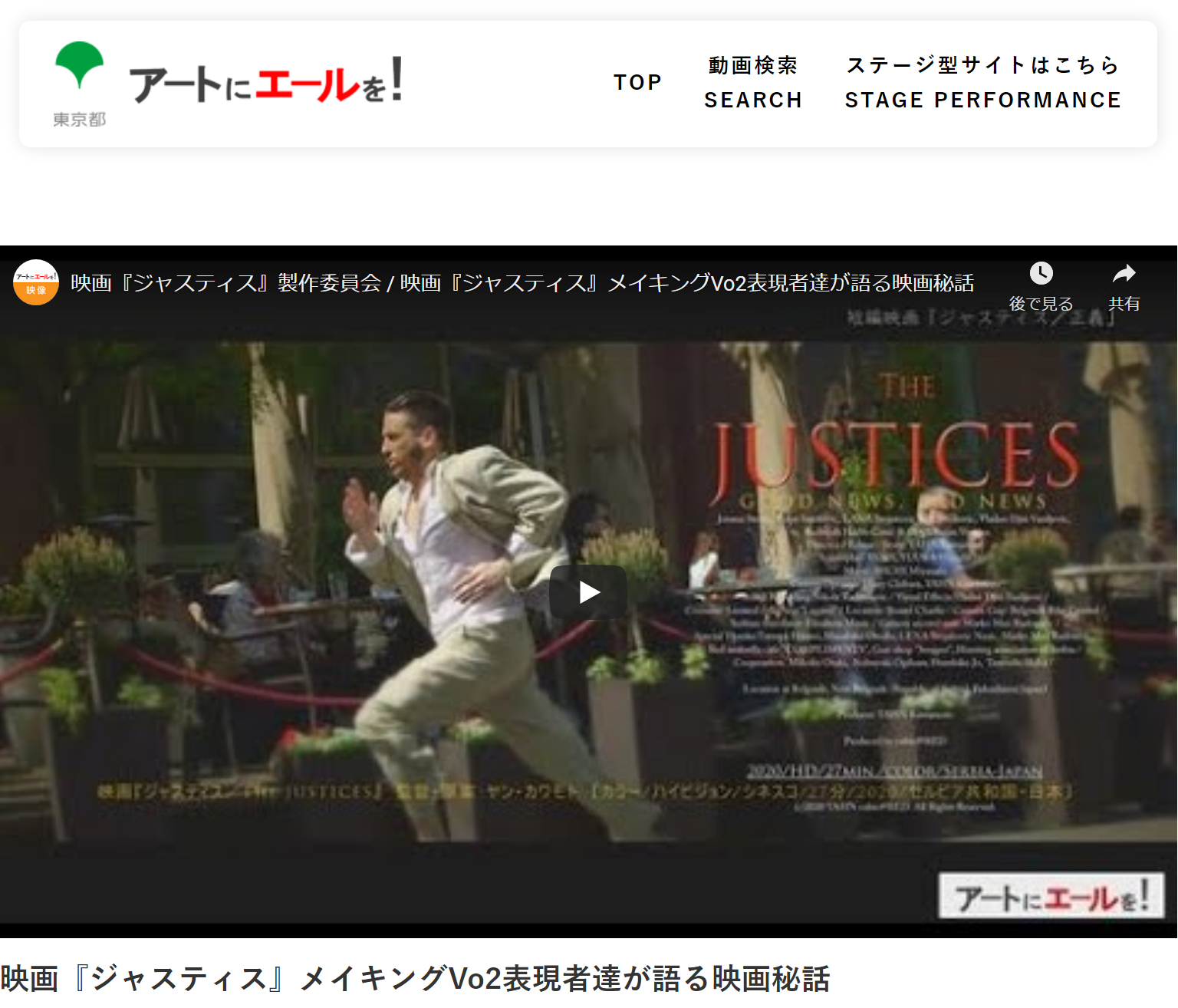Open the video title link in player
Screen dimensions: 1178x1008
click(522, 283)
